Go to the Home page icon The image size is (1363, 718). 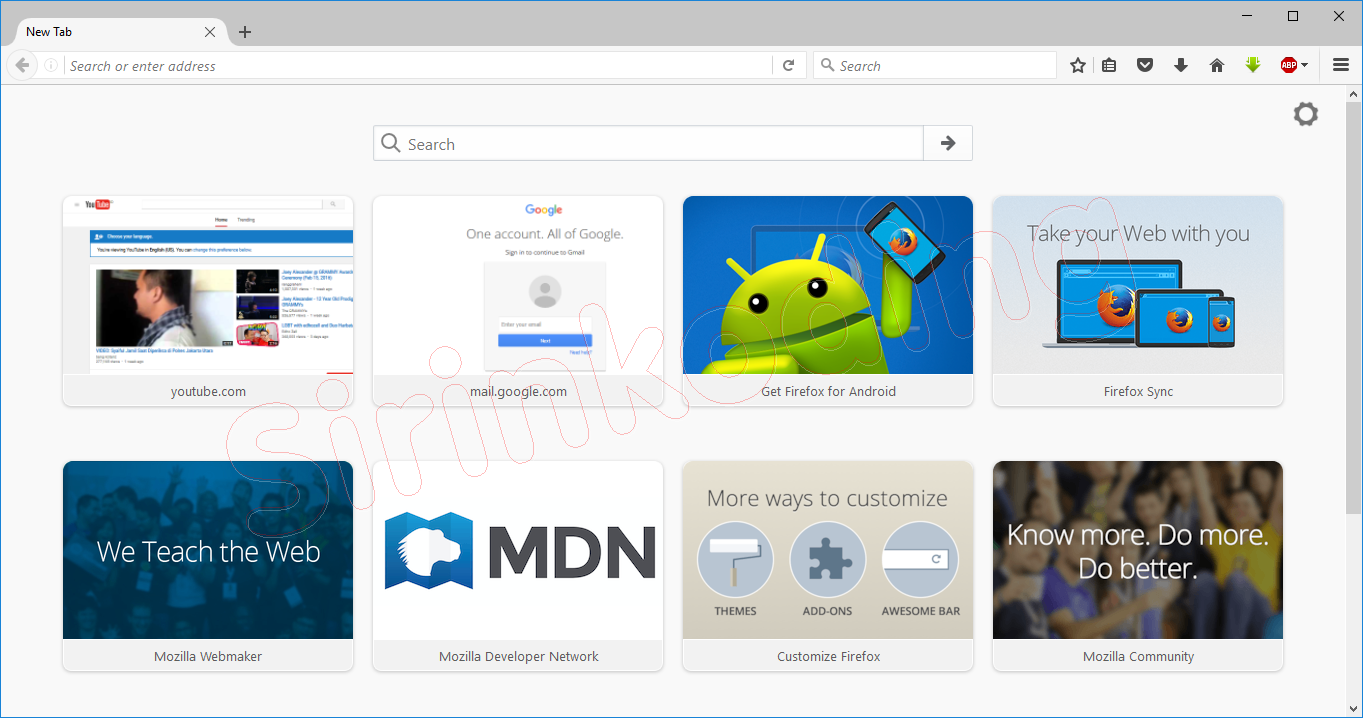(1217, 66)
